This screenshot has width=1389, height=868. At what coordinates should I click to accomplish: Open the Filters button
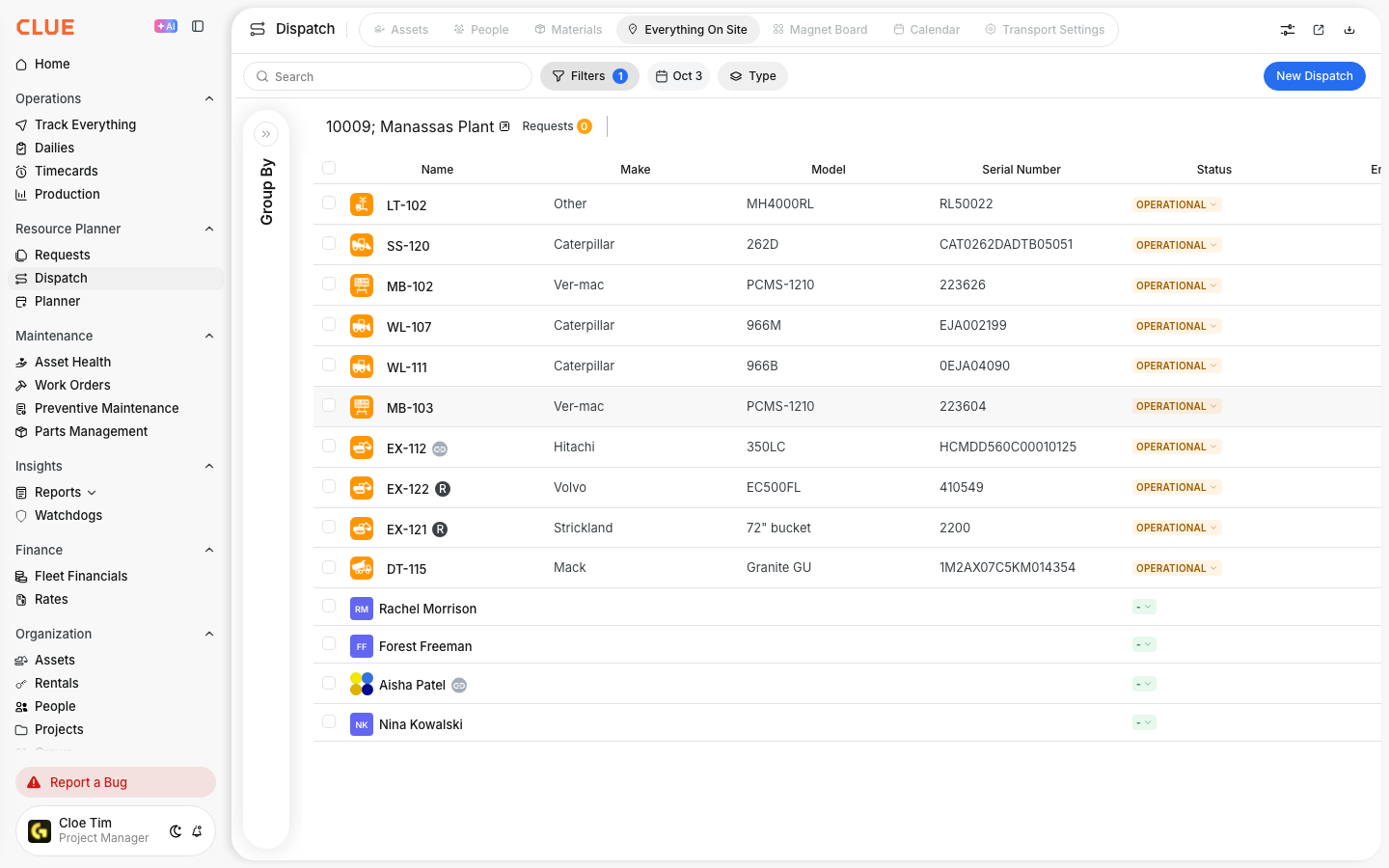pos(589,76)
